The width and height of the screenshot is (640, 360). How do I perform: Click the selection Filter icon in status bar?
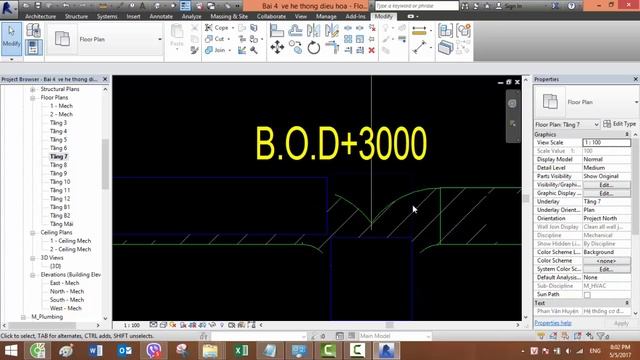pyautogui.click(x=601, y=336)
